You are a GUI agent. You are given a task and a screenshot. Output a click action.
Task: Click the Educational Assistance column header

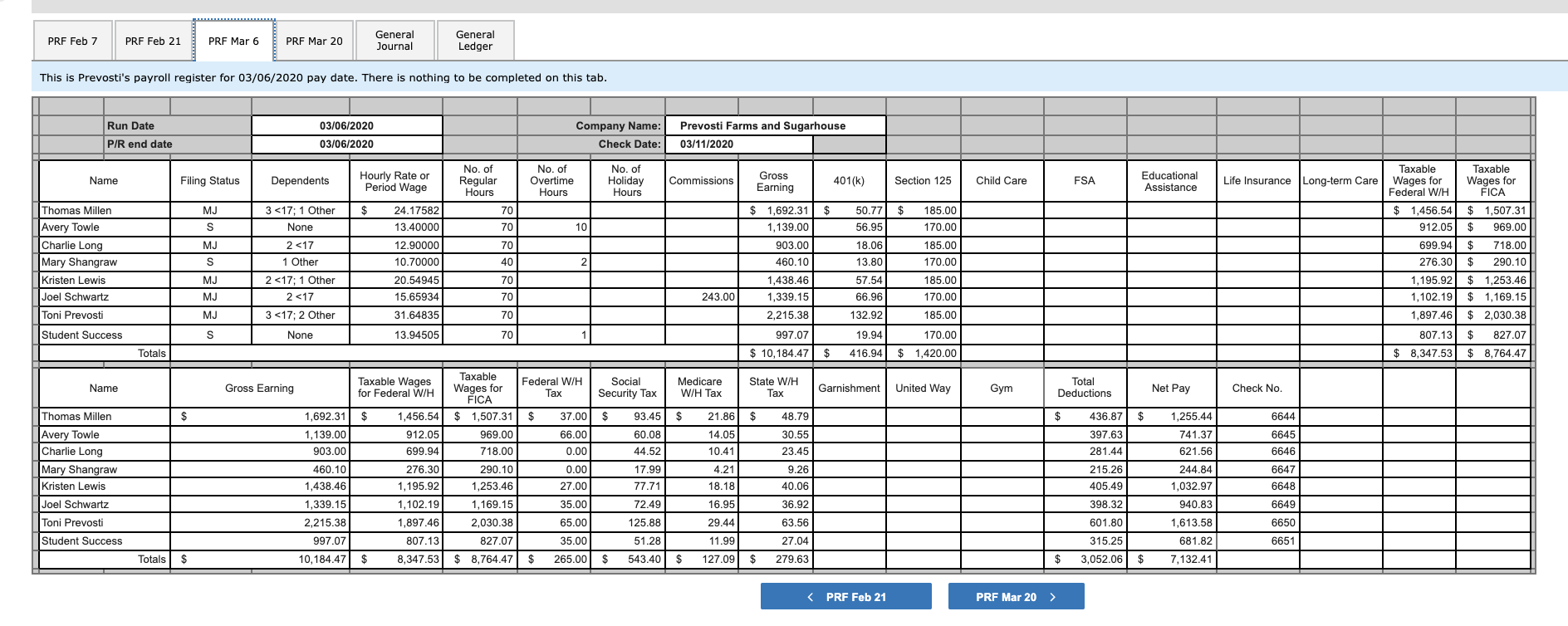[1170, 181]
